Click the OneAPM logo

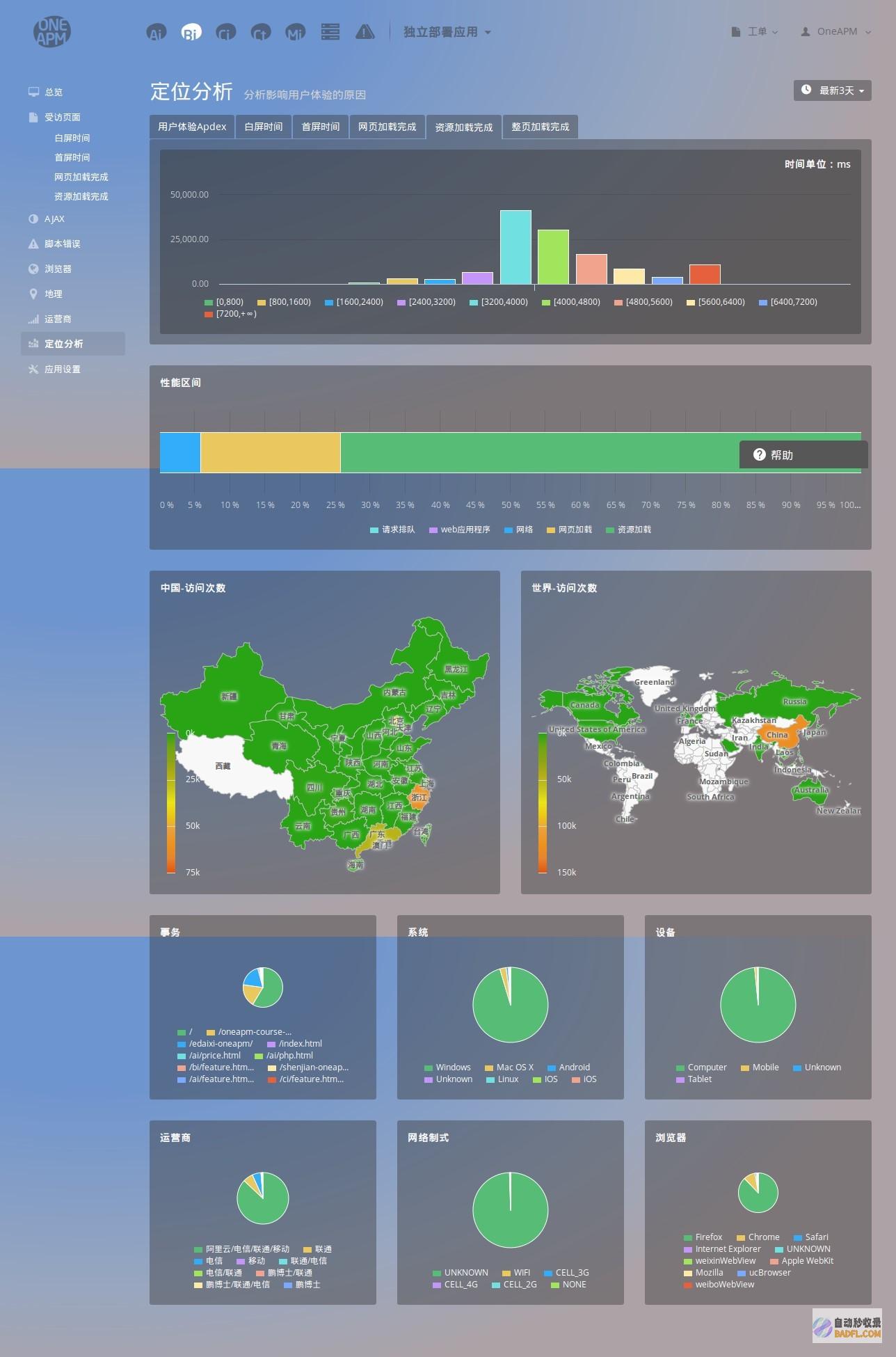52,31
